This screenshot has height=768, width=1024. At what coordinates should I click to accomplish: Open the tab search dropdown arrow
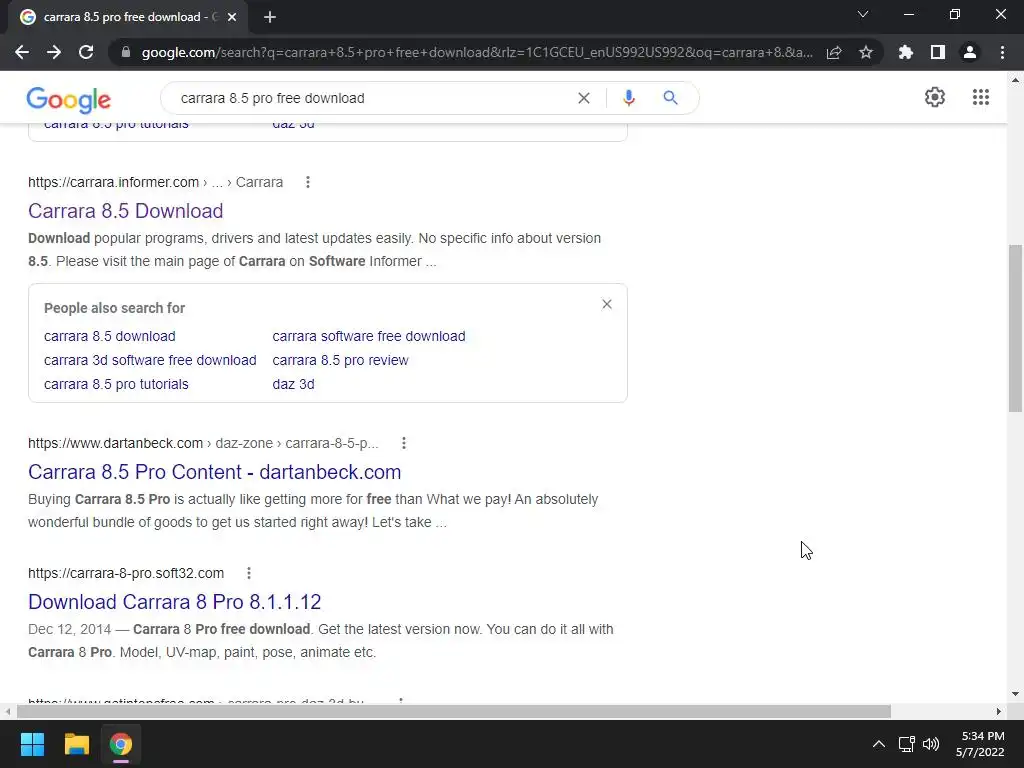[863, 14]
